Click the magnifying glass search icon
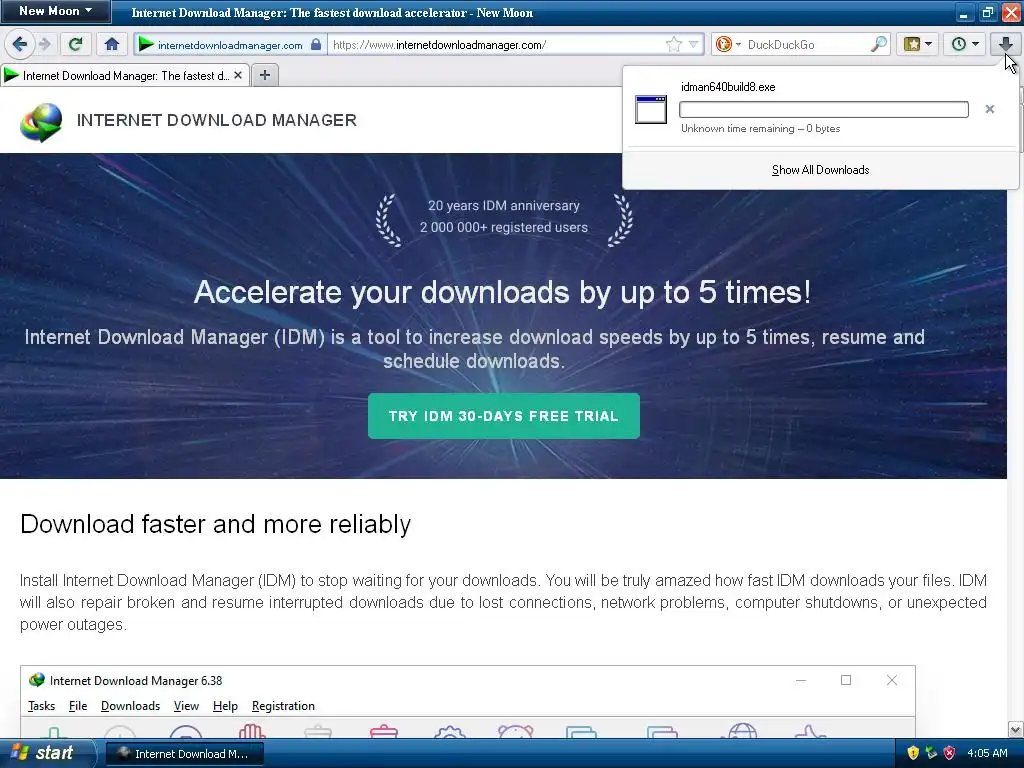This screenshot has height=768, width=1024. [x=879, y=44]
